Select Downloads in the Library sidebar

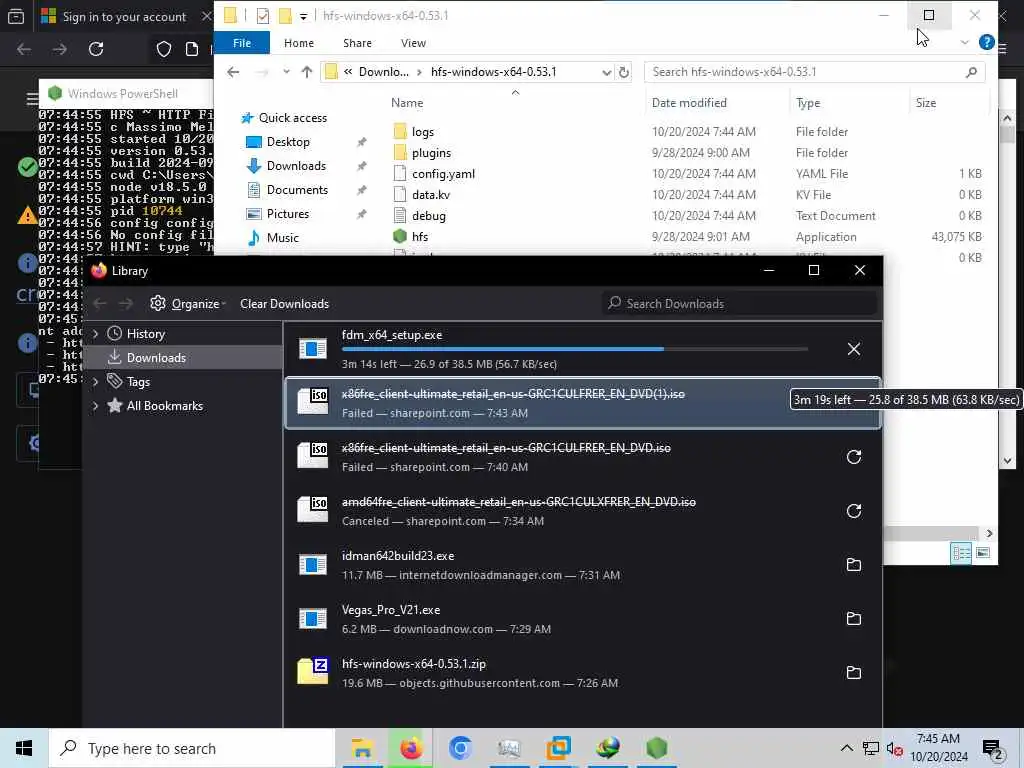[x=183, y=358]
